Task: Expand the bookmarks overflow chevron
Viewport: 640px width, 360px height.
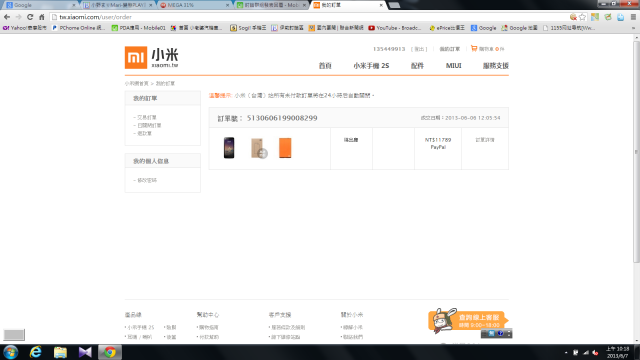Action: click(633, 28)
